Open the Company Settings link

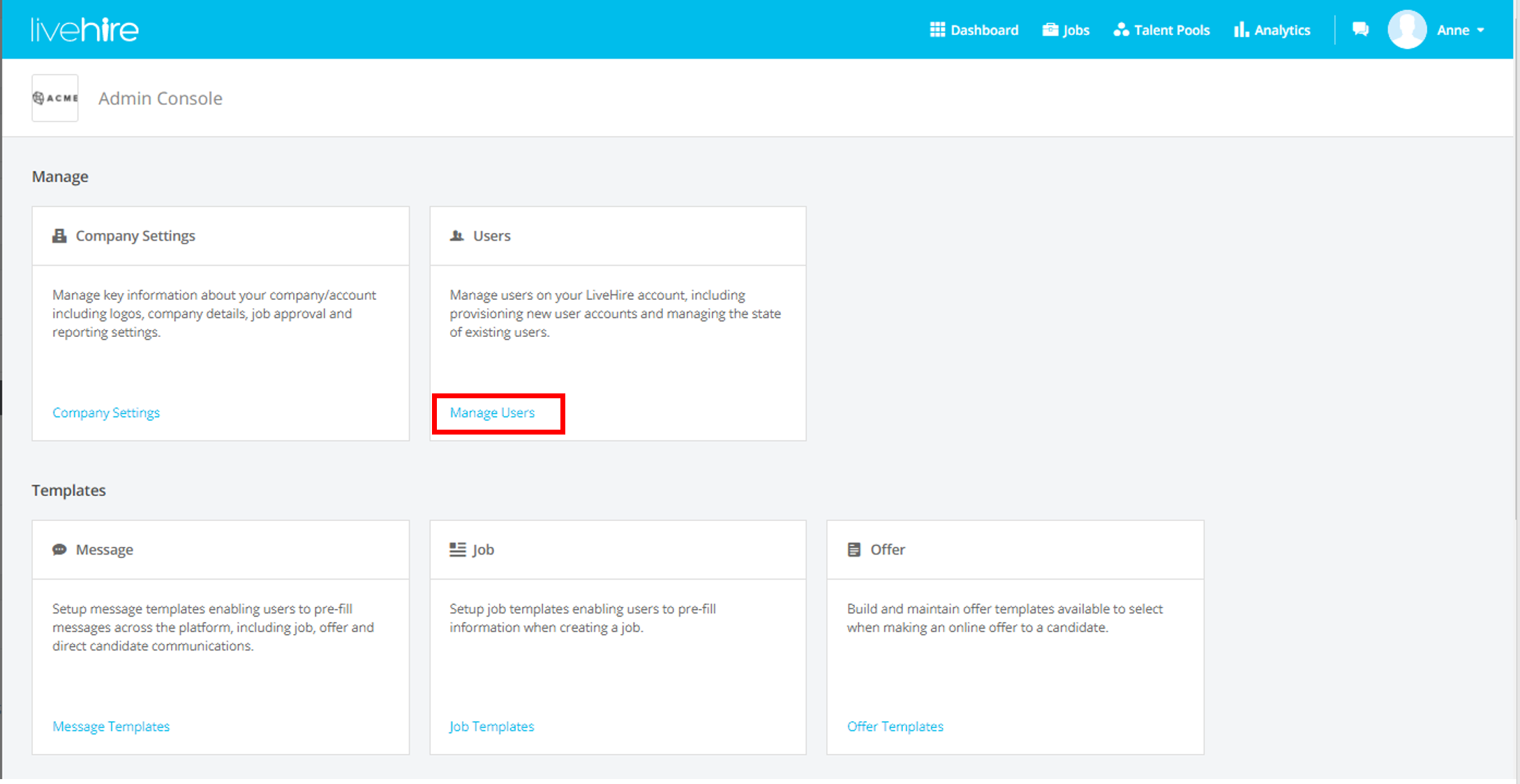[106, 412]
